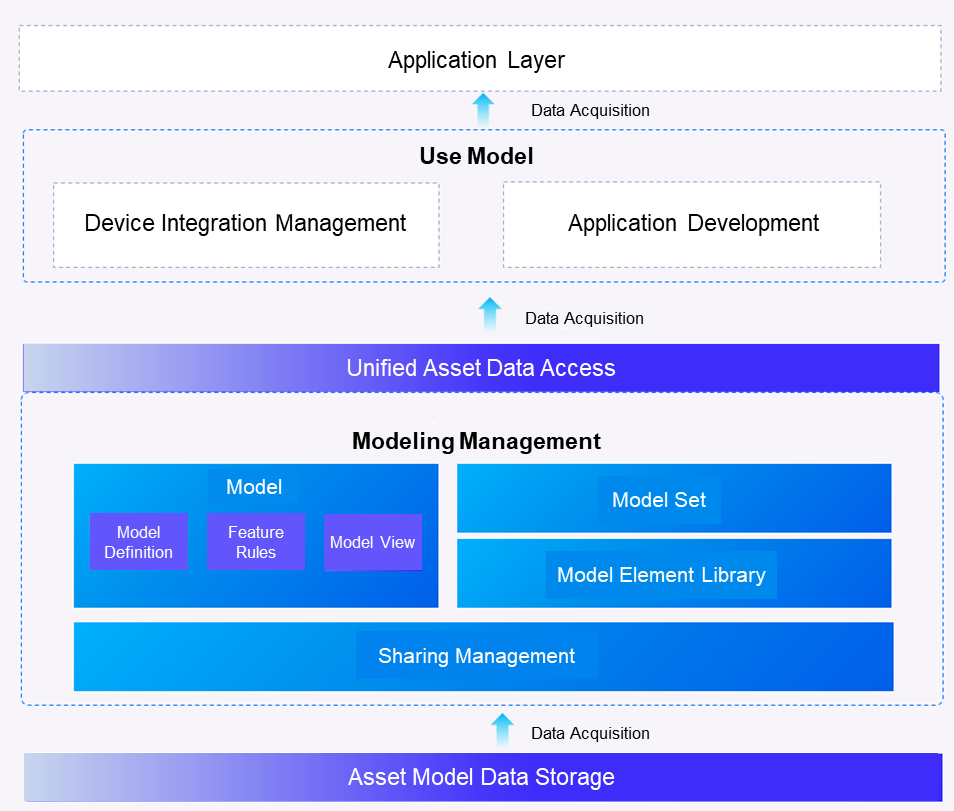Enable the Application Development module
The height and width of the screenshot is (811, 954).
point(691,224)
